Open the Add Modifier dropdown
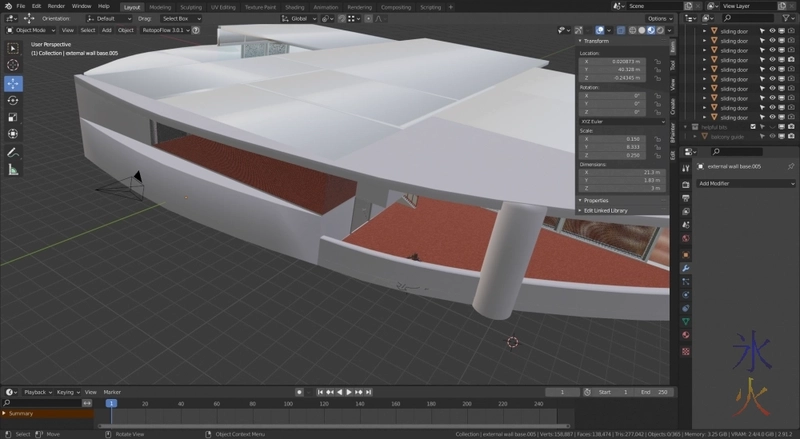 [745, 183]
